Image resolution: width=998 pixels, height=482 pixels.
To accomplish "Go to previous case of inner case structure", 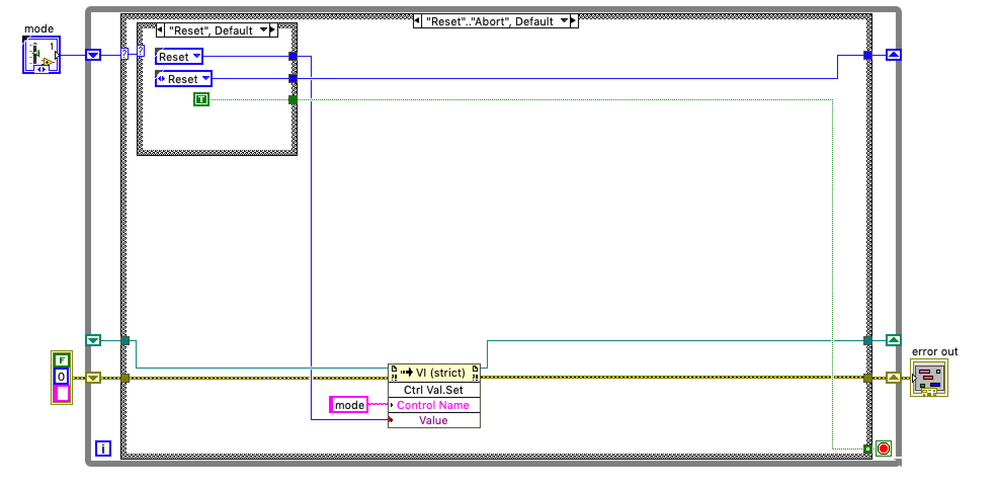I will tap(160, 30).
